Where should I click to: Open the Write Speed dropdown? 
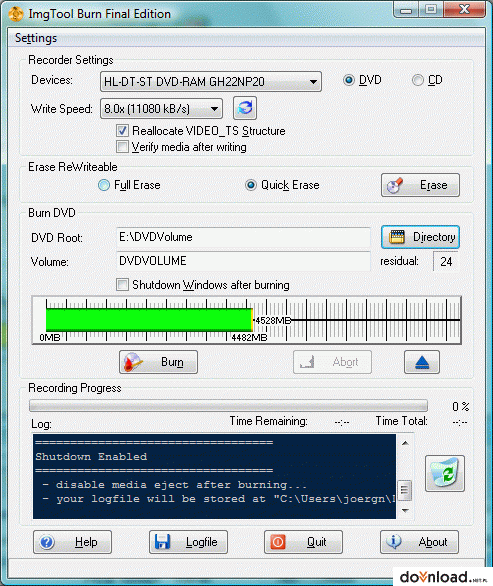pyautogui.click(x=161, y=109)
